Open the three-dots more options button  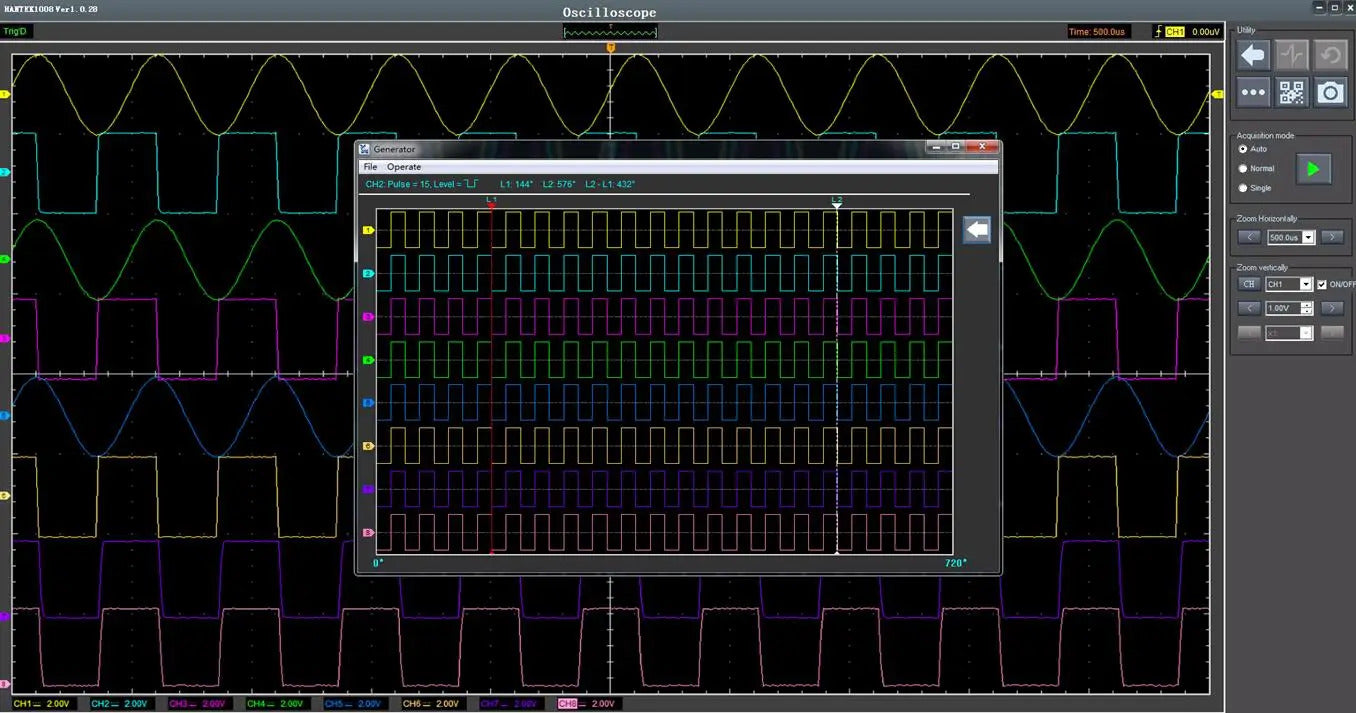pos(1253,93)
